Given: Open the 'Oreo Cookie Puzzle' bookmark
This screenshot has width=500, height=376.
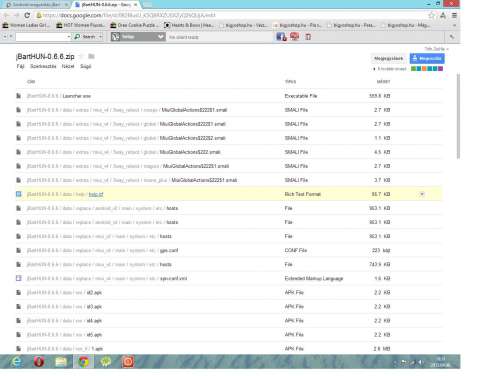Looking at the screenshot, I should point(134,25).
